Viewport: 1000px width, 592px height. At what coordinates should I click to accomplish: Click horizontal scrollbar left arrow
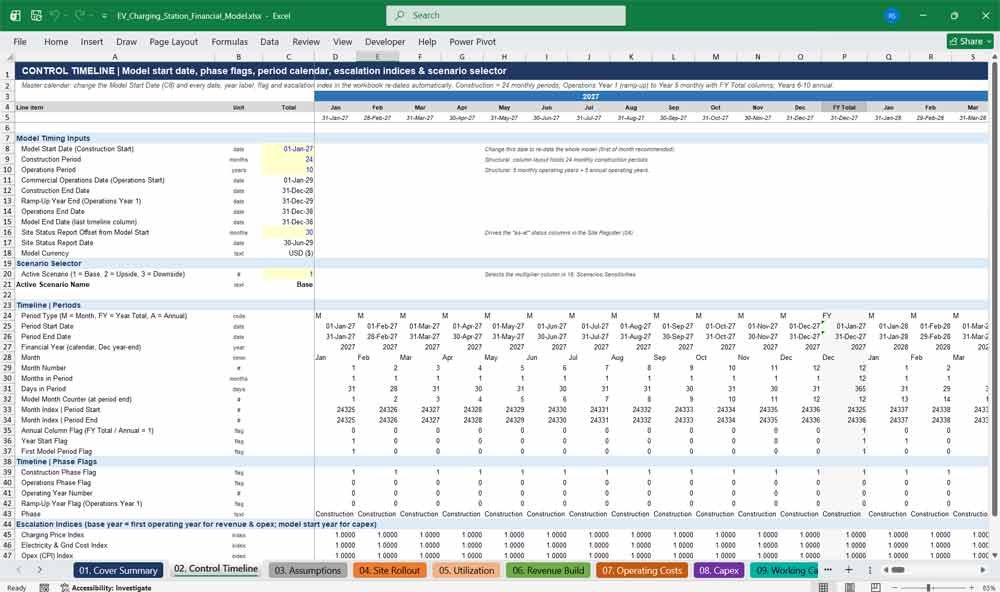tap(885, 570)
